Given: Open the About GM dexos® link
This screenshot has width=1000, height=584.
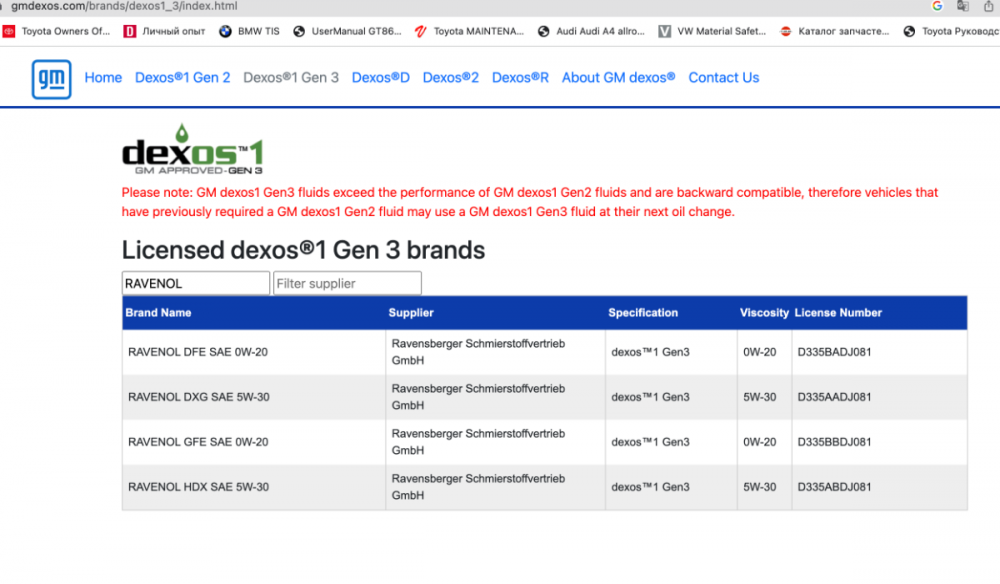Looking at the screenshot, I should 618,78.
